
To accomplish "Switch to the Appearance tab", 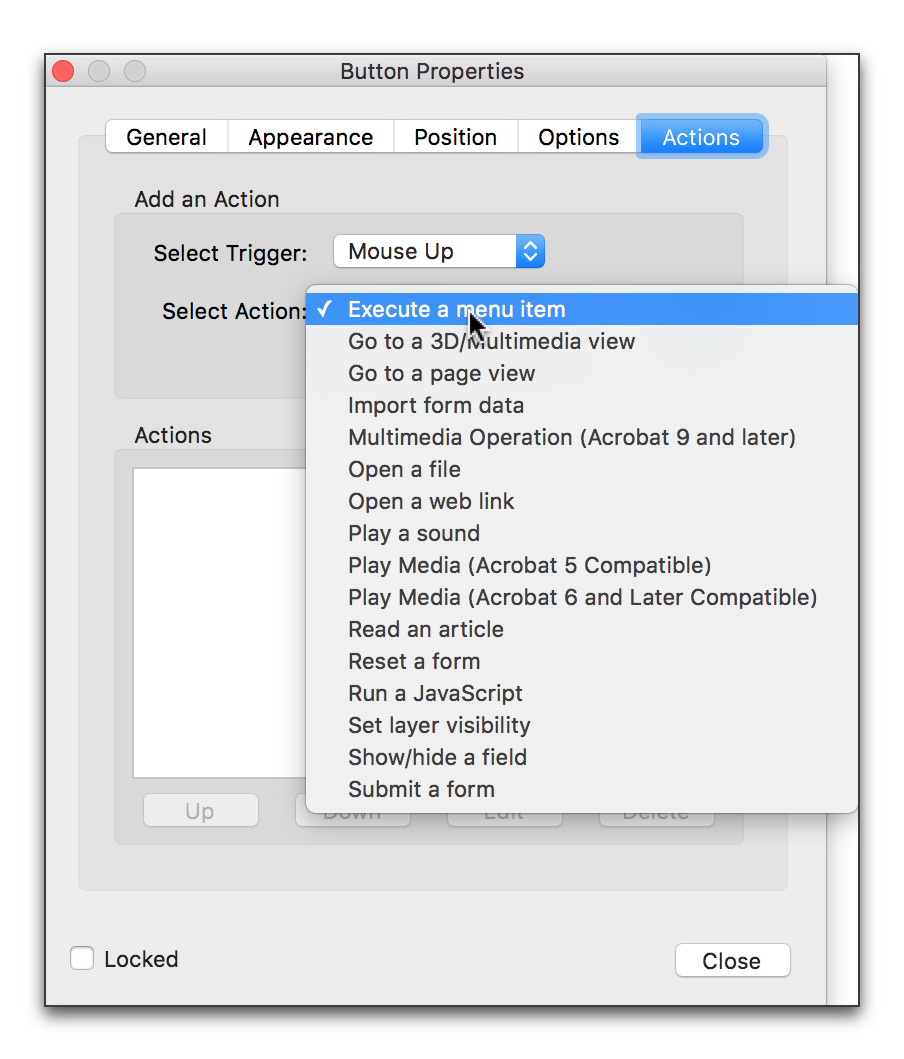I will click(310, 137).
